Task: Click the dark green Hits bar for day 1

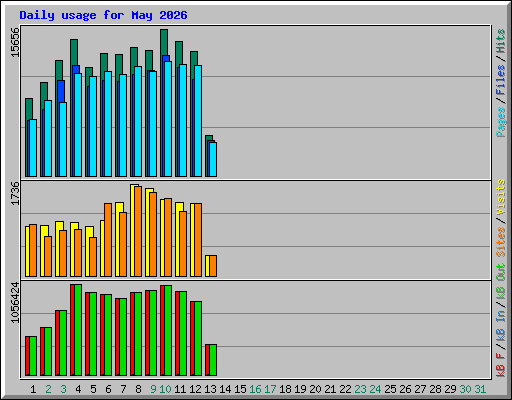Action: [29, 108]
